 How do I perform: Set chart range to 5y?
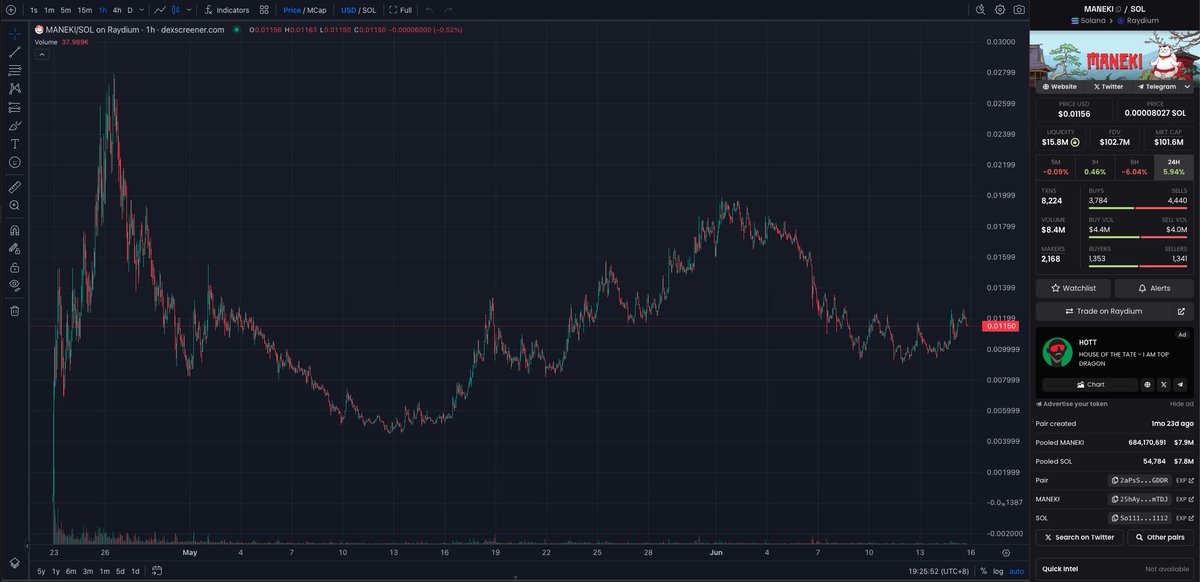tap(41, 571)
